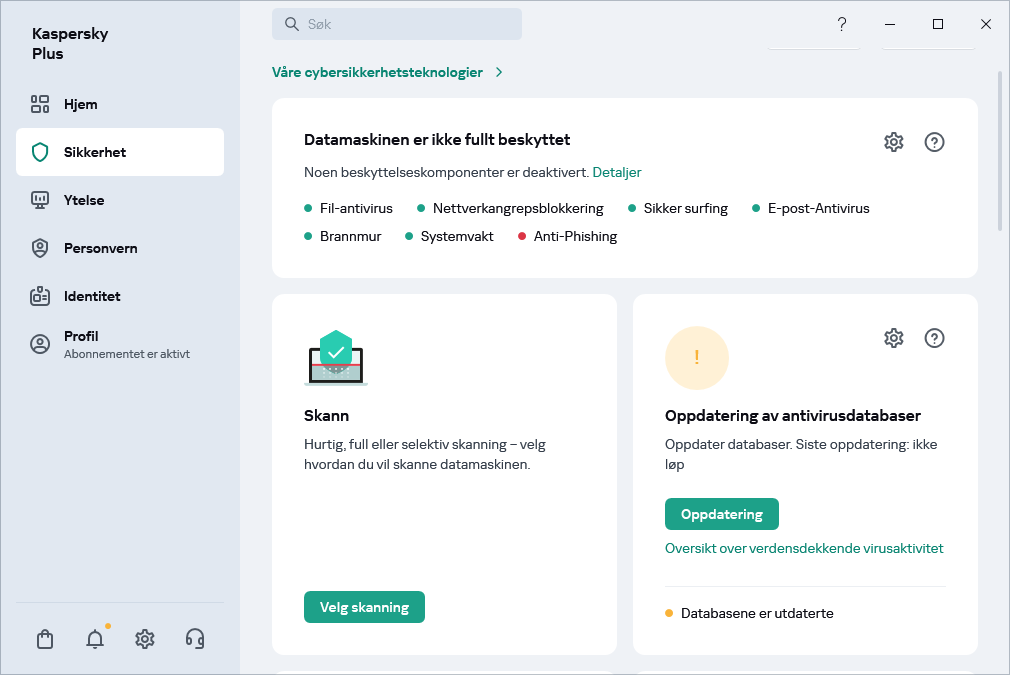Select the Sikkerhet shield icon
The width and height of the screenshot is (1010, 675).
39,152
